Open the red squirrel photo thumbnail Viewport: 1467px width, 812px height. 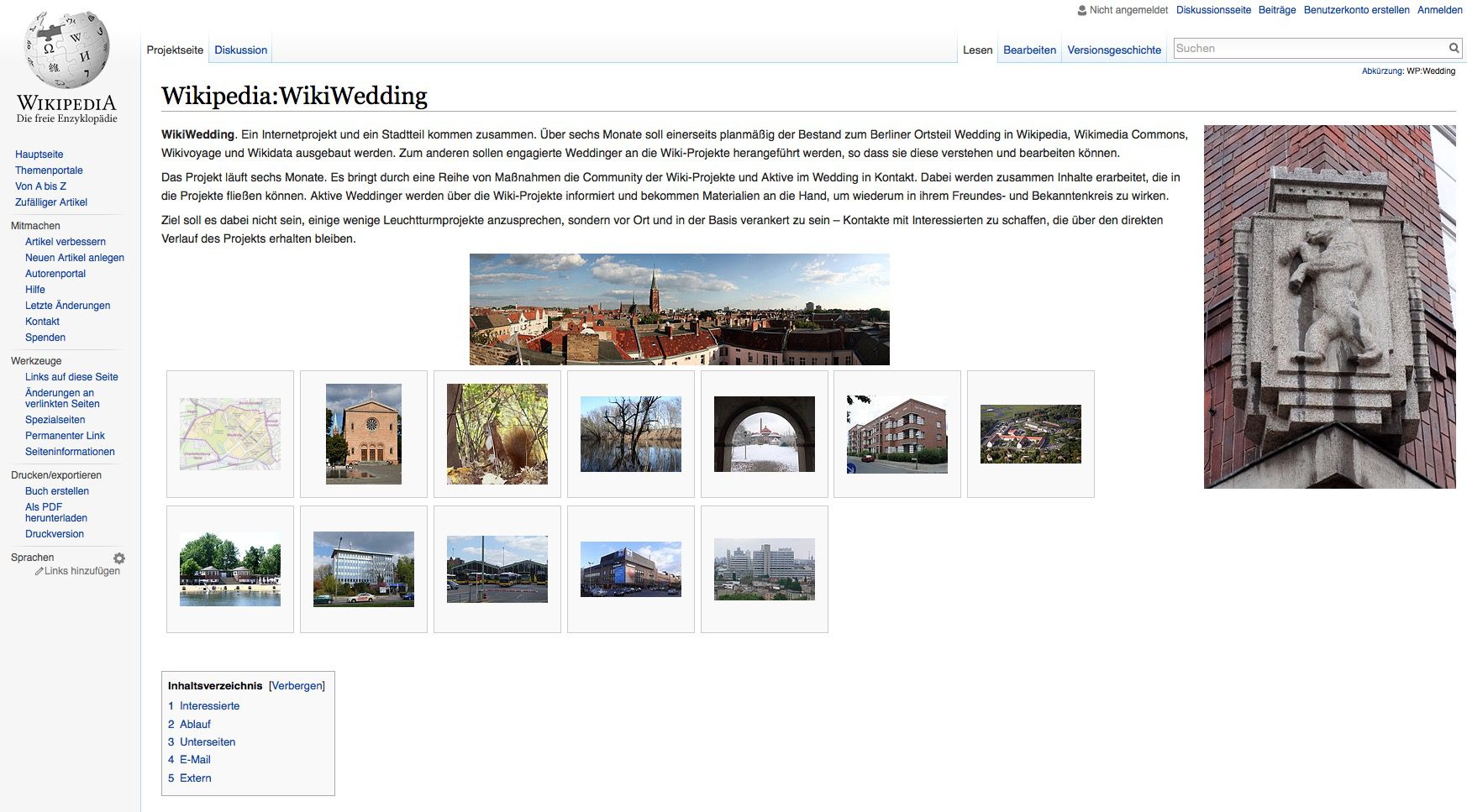(497, 434)
